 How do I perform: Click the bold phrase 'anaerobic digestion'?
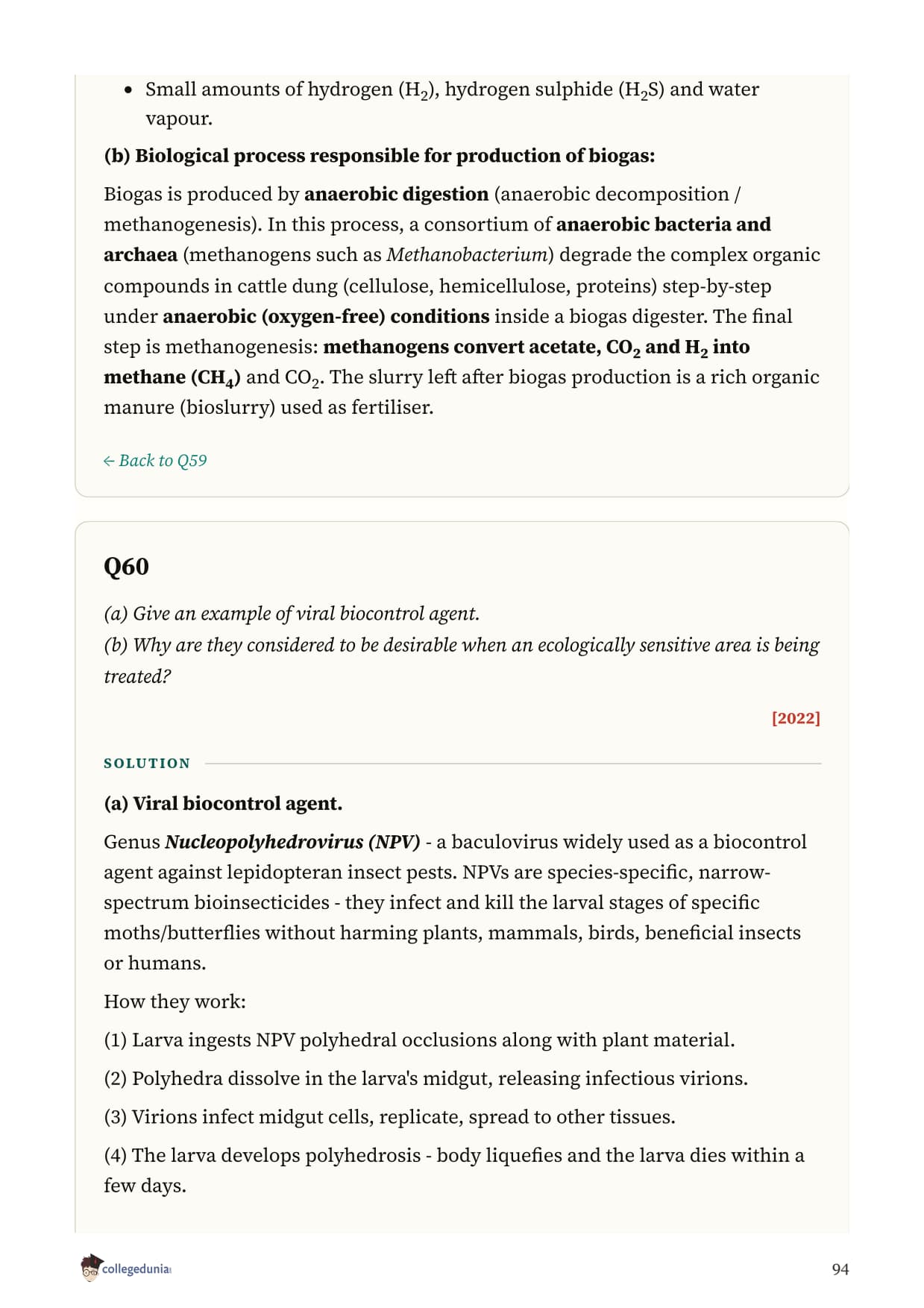pyautogui.click(x=396, y=194)
